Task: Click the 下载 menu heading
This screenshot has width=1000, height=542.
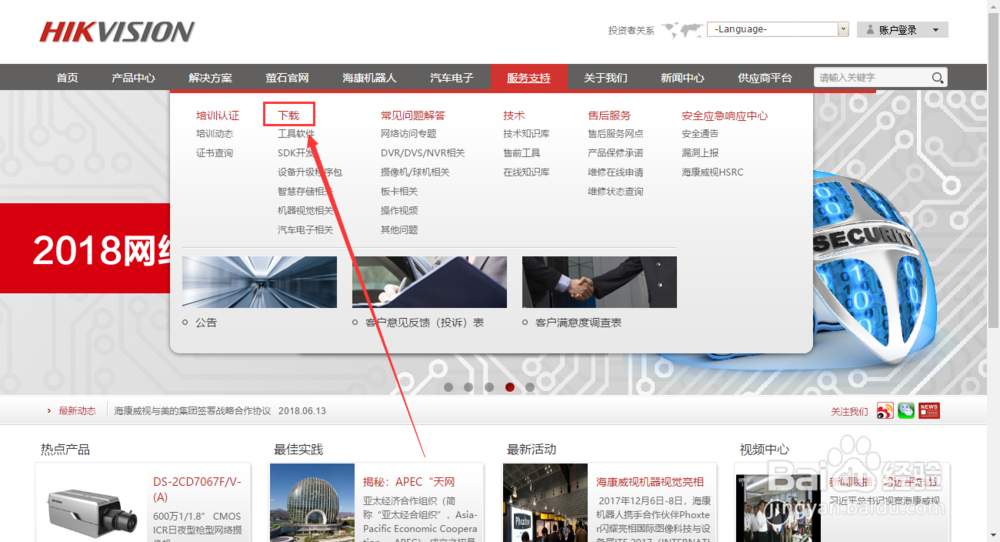Action: point(289,115)
